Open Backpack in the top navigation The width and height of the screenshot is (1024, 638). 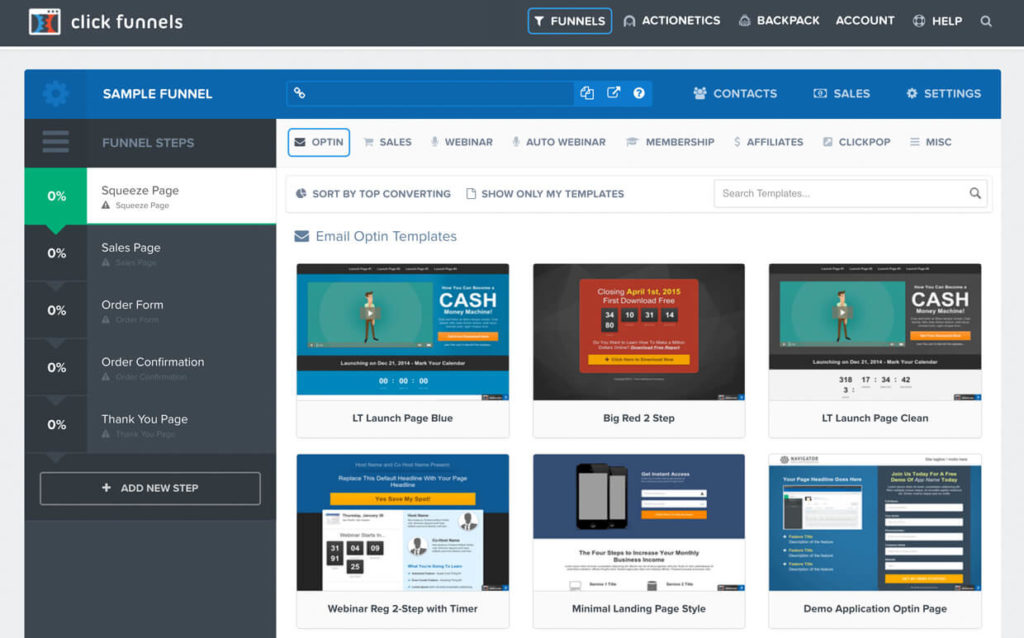point(779,21)
